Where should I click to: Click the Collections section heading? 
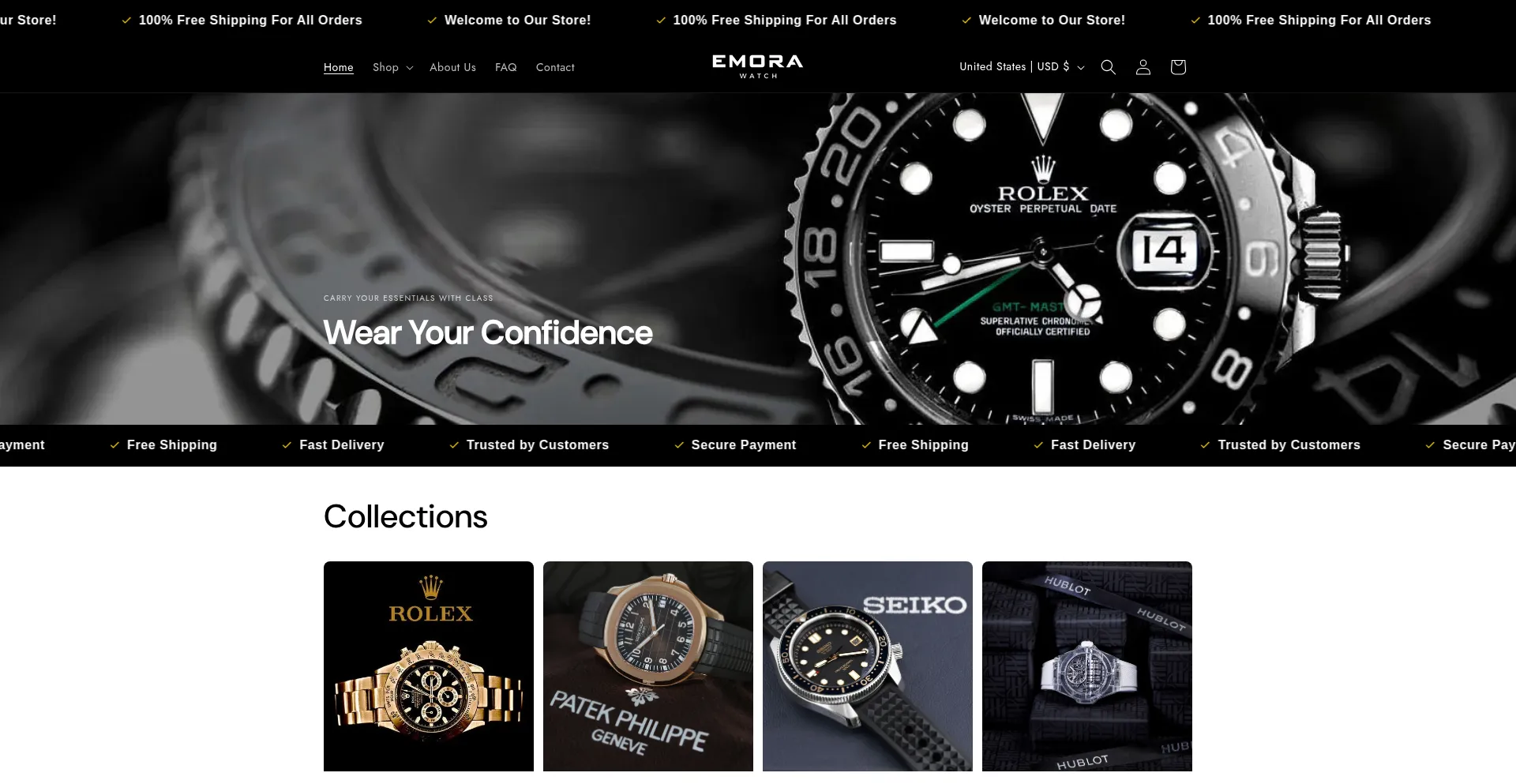(406, 517)
